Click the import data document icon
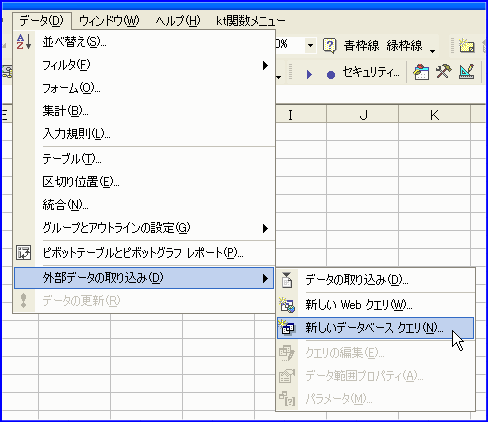The image size is (488, 422). 287,280
